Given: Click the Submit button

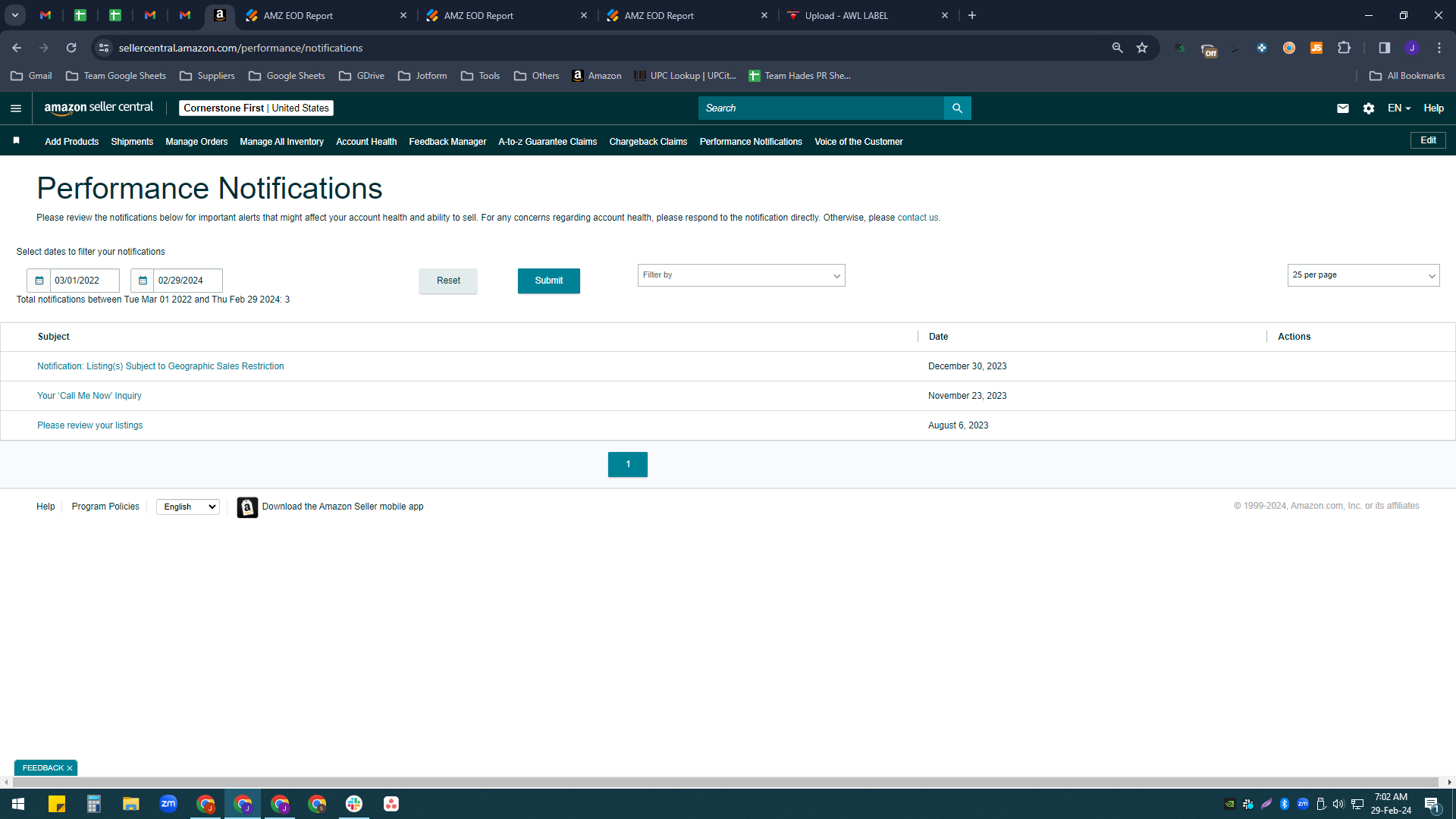Looking at the screenshot, I should [x=549, y=281].
